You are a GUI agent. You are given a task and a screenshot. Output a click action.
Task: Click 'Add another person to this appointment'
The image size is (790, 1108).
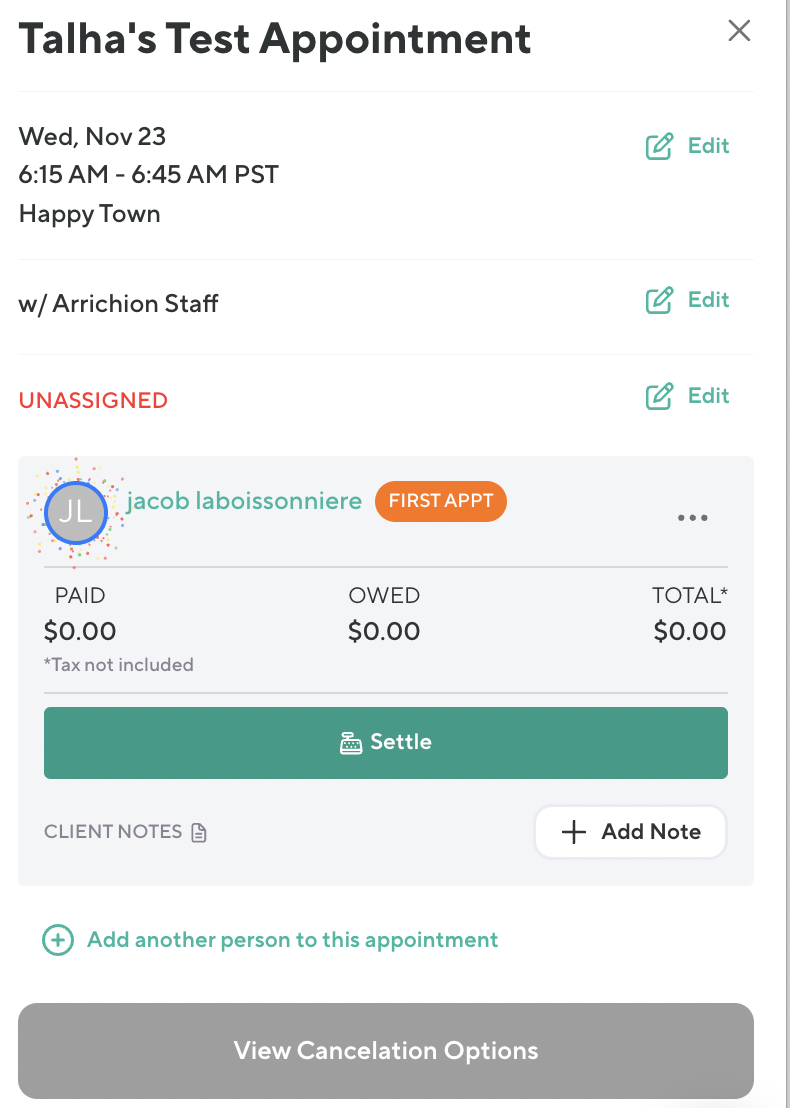292,940
